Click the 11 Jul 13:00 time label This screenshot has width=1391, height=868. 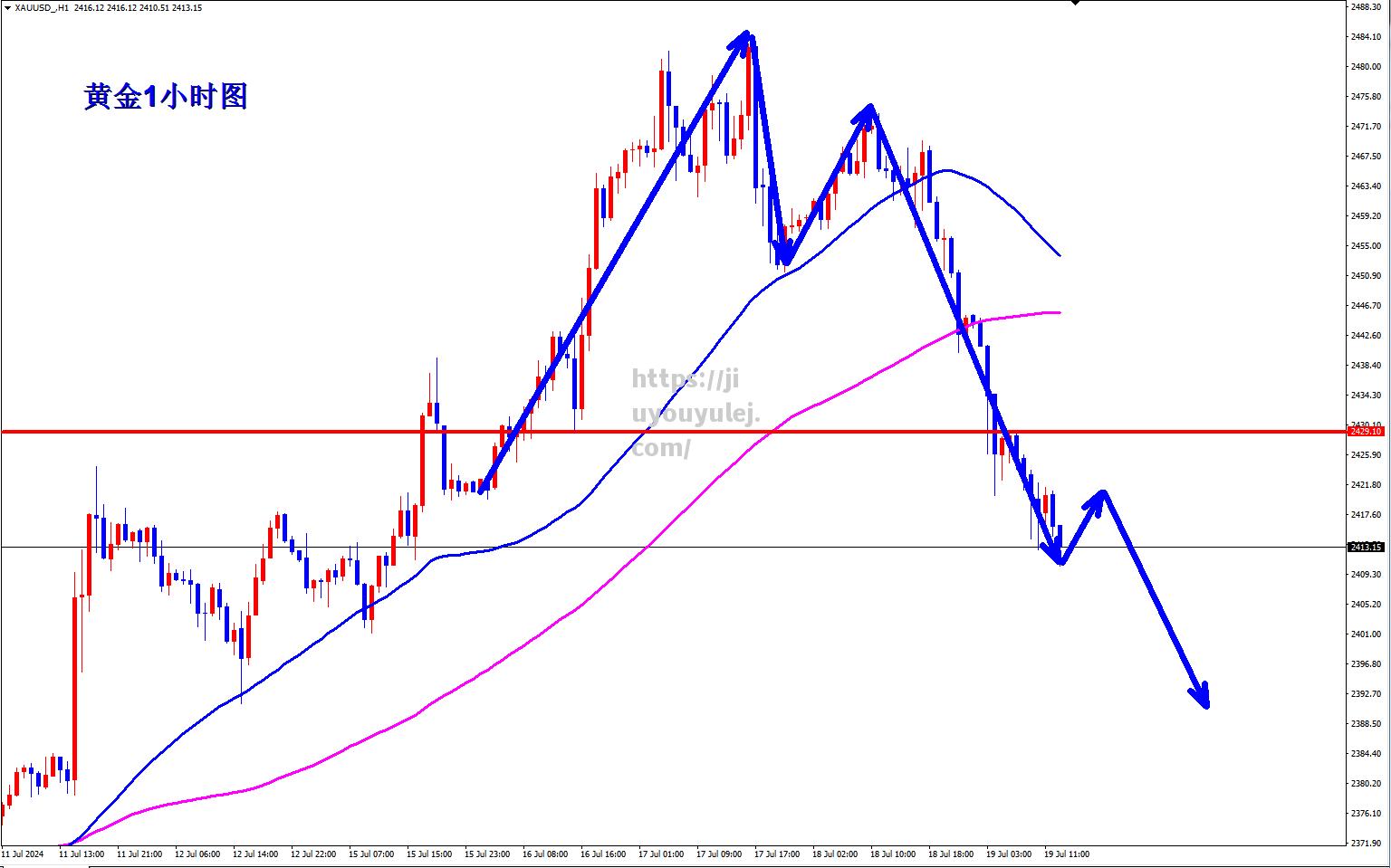click(82, 854)
